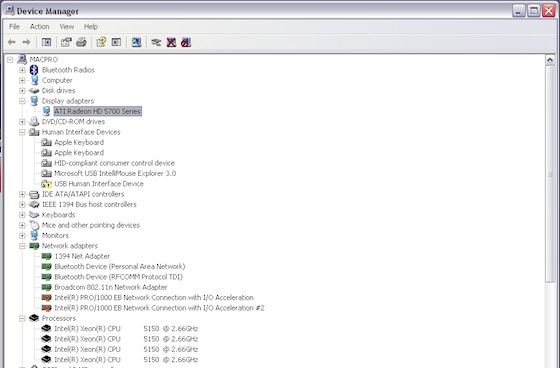
Task: Select 1394 Net Adapter
Action: pos(82,257)
